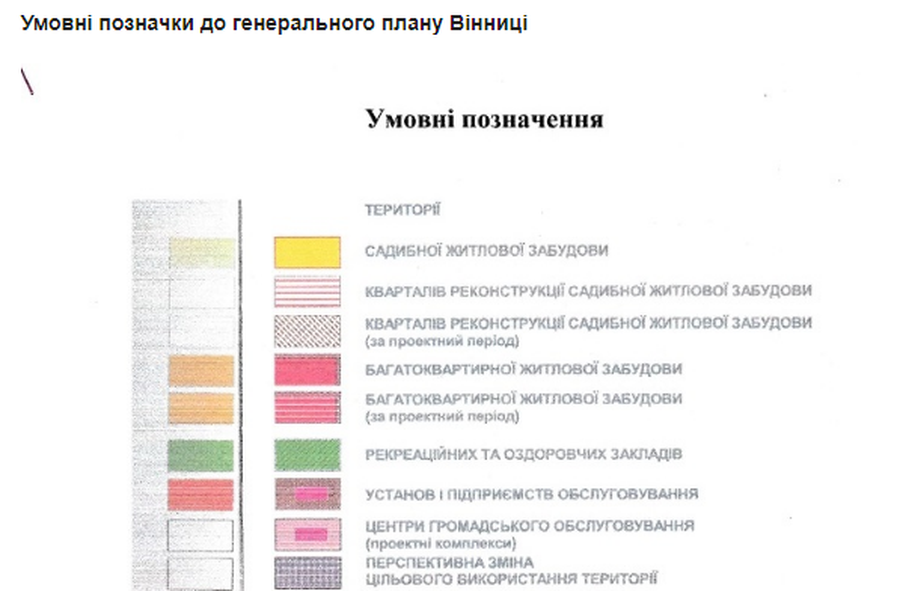Click the 'Умовні позначення' legend title
This screenshot has width=900, height=591.
[x=484, y=119]
